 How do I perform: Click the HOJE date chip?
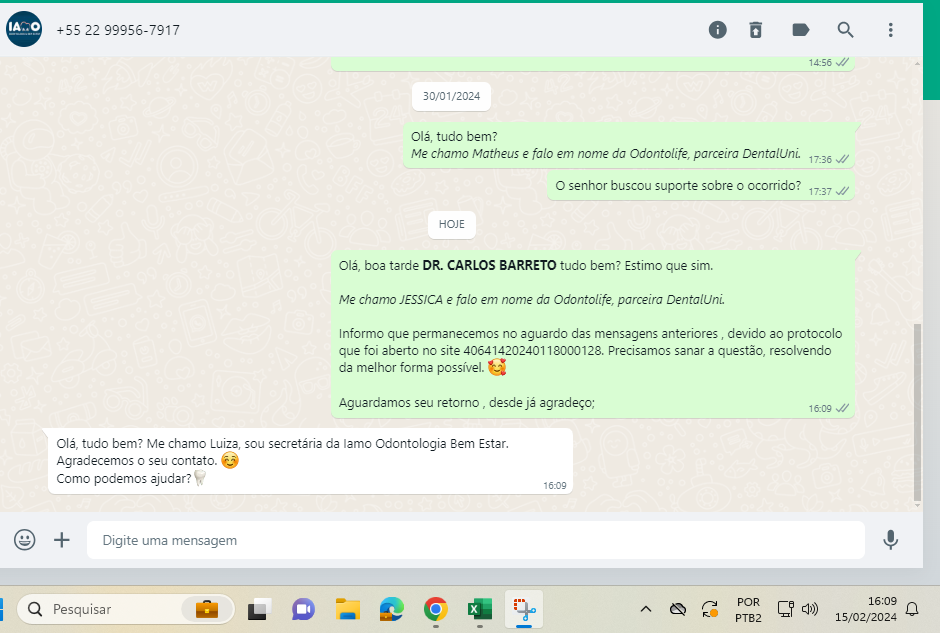(x=451, y=224)
